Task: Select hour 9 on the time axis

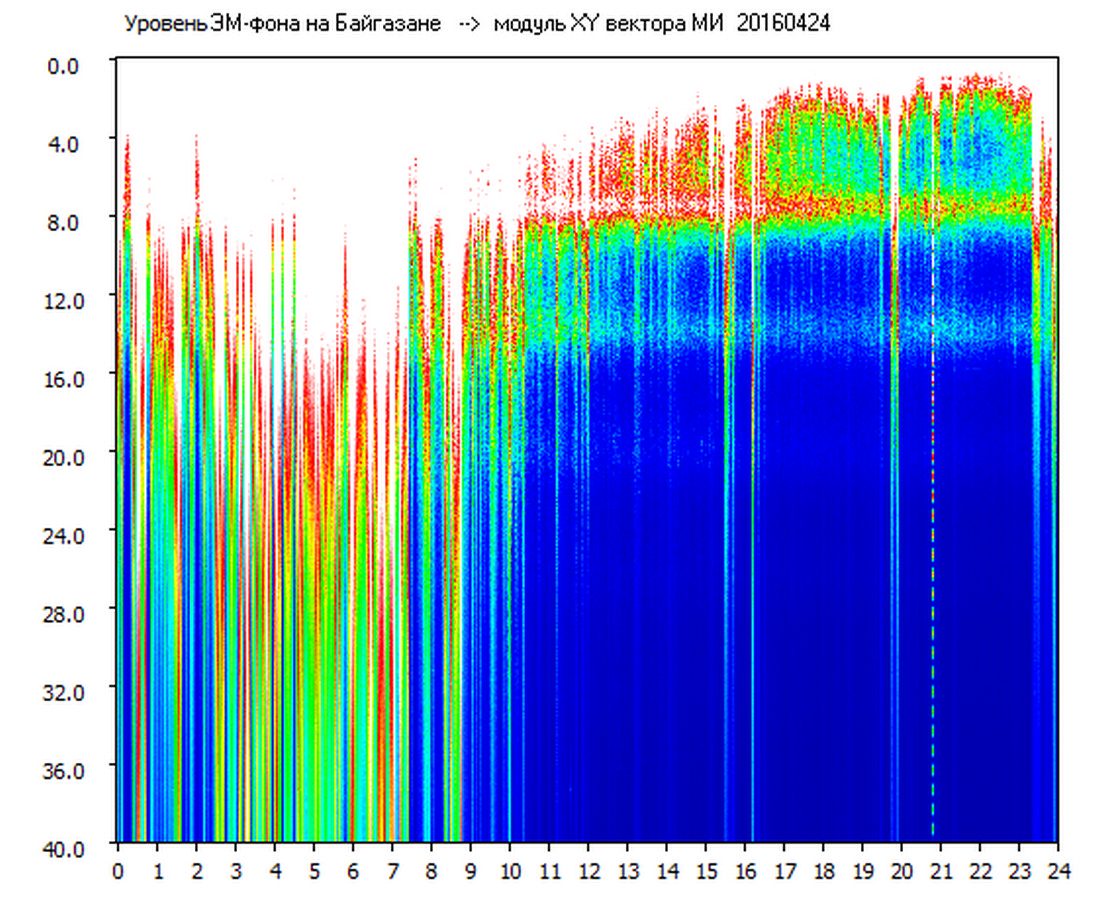Action: pyautogui.click(x=470, y=872)
